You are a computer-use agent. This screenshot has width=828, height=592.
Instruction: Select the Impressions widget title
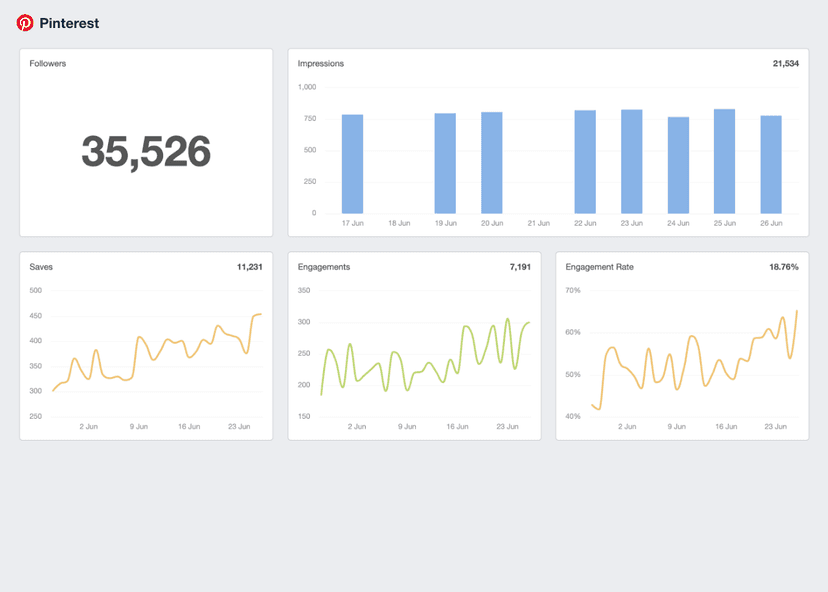point(321,64)
